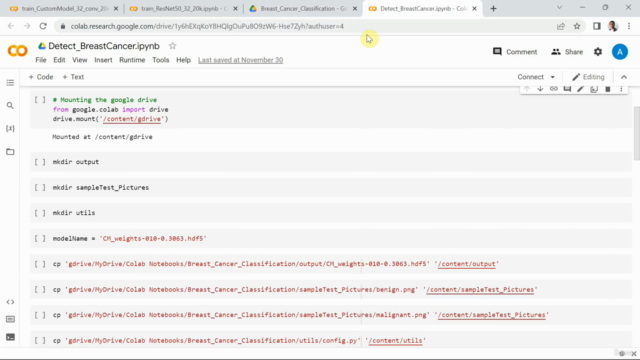
Task: Click the 'CM_weights-010-0.3063.hdf5' string in modelName cell
Action: [153, 239]
